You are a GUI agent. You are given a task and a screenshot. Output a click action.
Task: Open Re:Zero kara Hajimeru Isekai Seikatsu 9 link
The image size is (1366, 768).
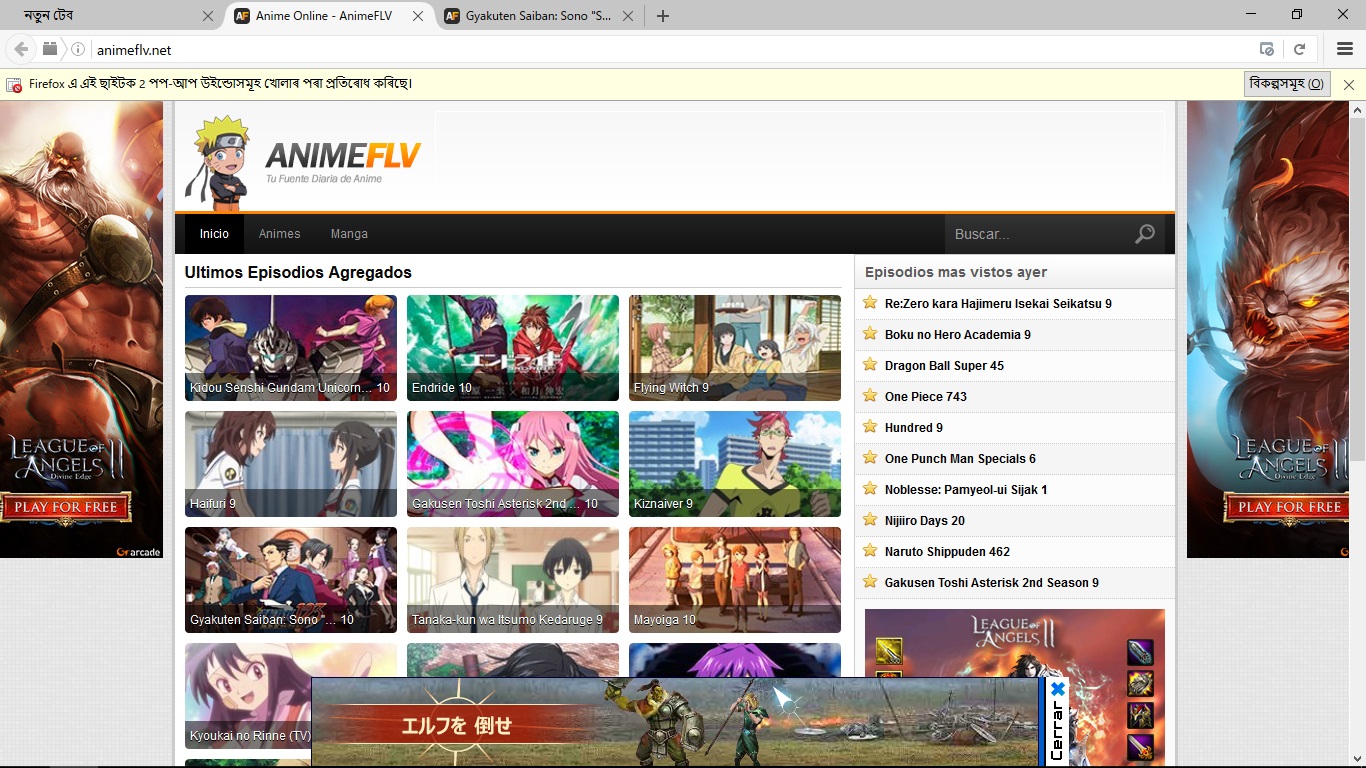(x=998, y=303)
